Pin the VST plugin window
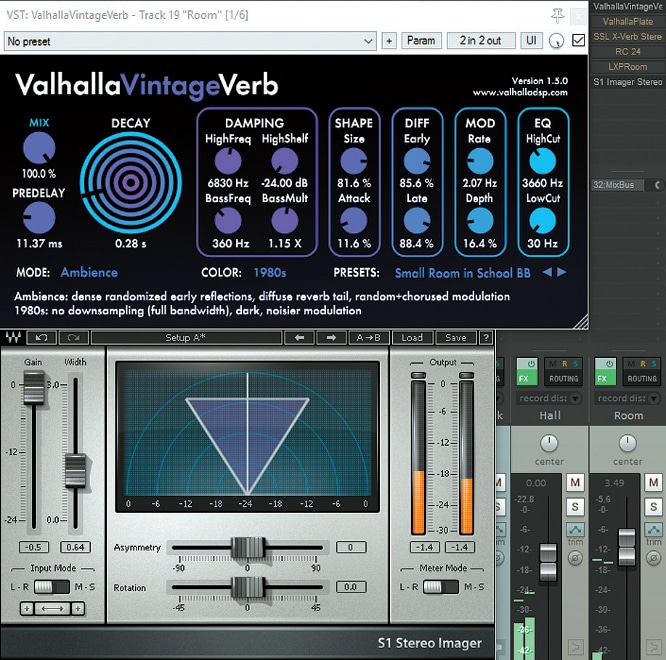Screen dimensions: 666x660 coord(558,16)
